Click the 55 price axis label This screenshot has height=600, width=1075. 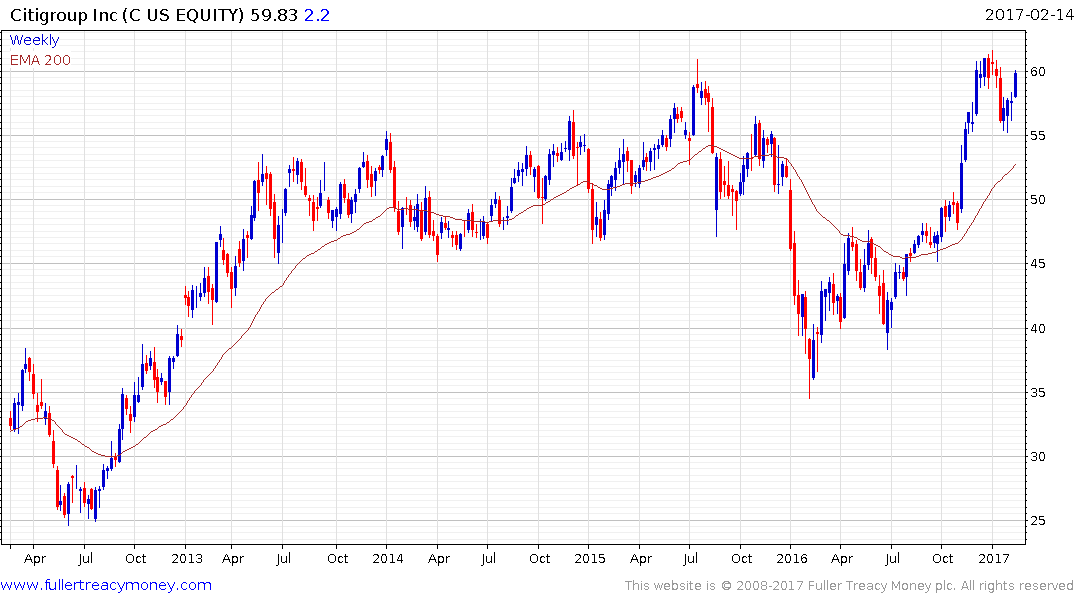[x=1037, y=136]
